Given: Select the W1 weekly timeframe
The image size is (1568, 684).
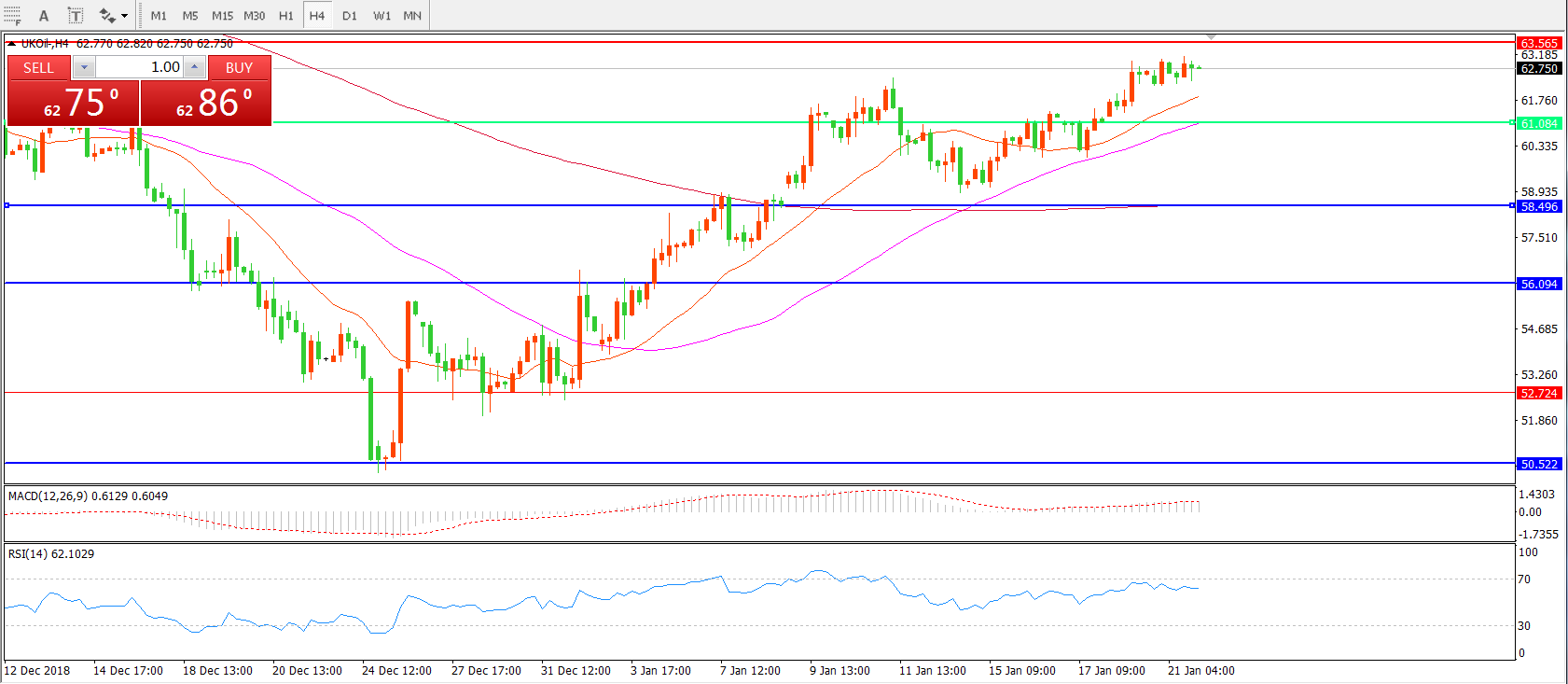Looking at the screenshot, I should tap(382, 16).
